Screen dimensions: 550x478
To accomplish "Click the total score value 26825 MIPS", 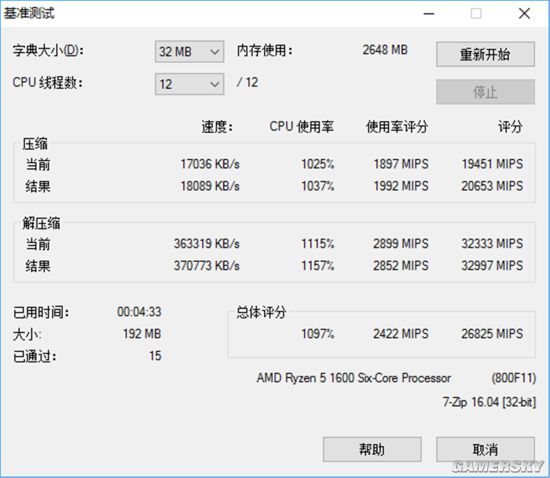I will click(x=492, y=334).
